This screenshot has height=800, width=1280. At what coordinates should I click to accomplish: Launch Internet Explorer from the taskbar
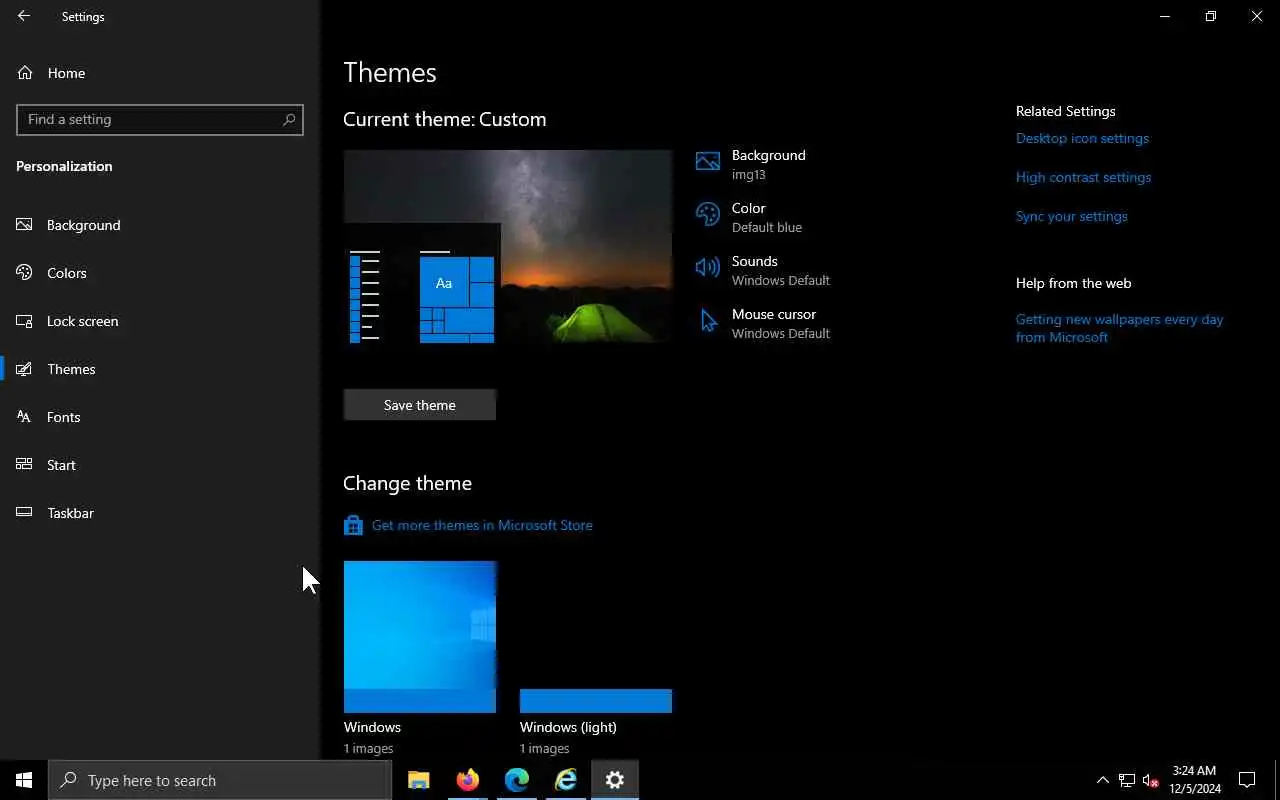coord(566,780)
